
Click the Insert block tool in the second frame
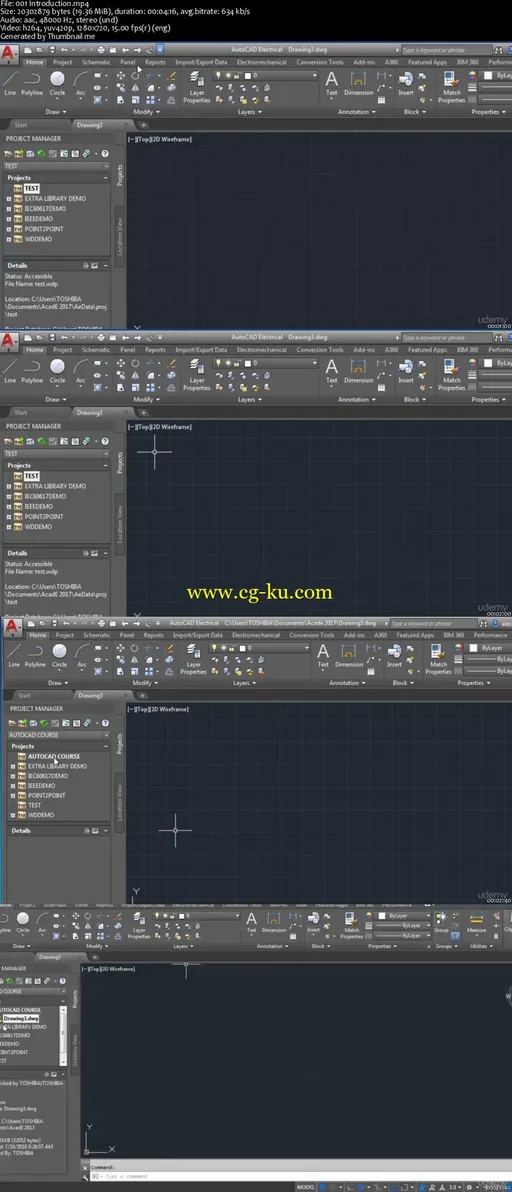click(406, 370)
